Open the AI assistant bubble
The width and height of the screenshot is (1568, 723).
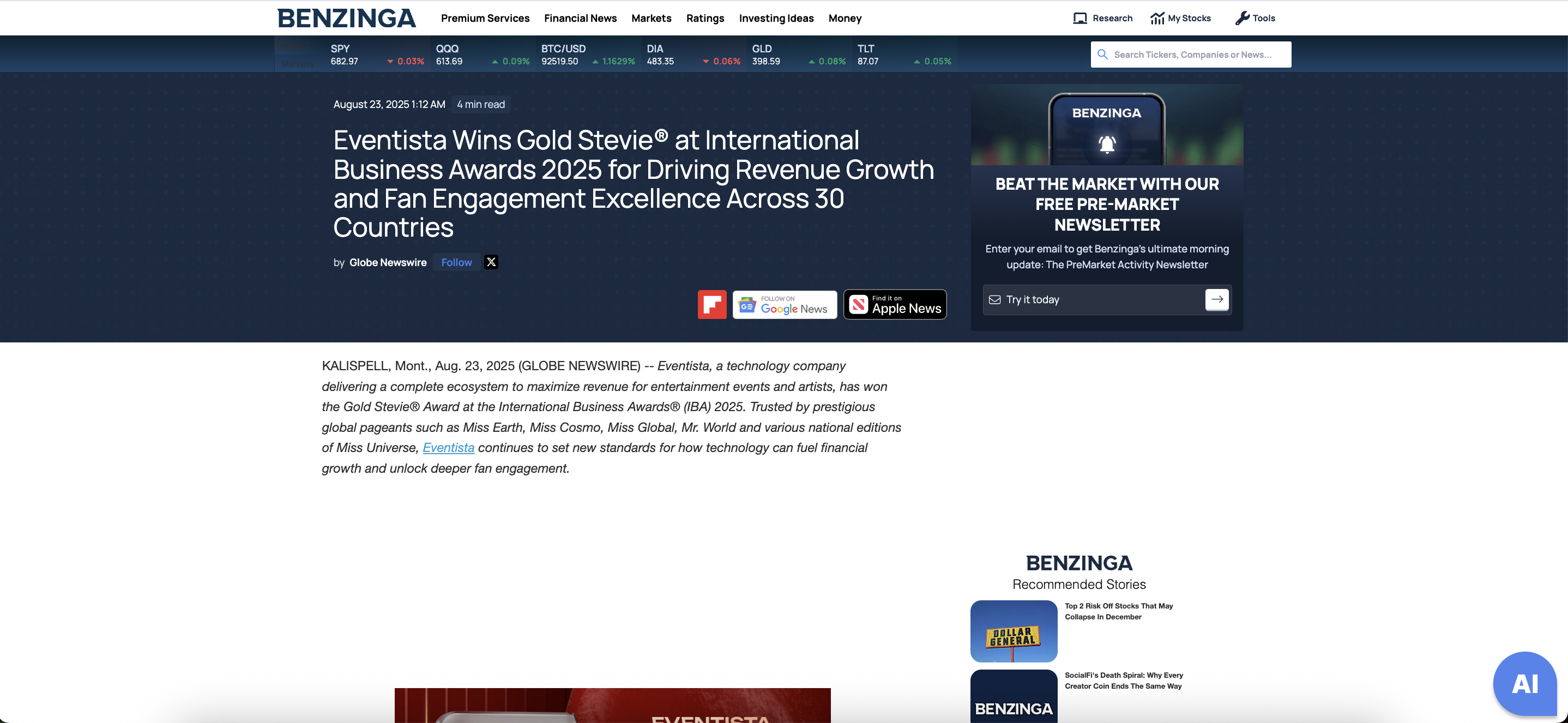[1524, 683]
